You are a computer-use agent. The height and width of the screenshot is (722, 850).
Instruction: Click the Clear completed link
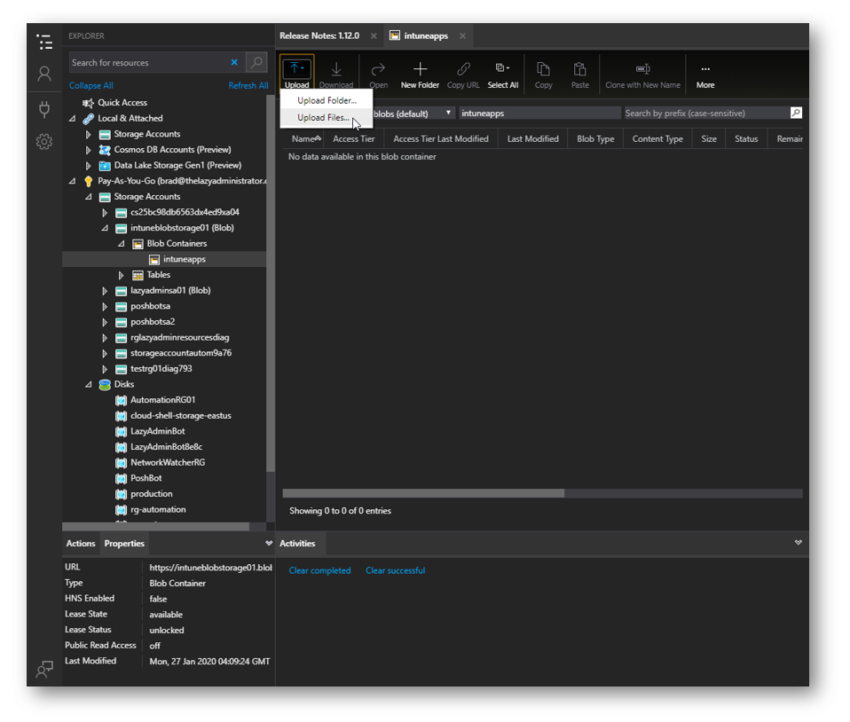[320, 570]
